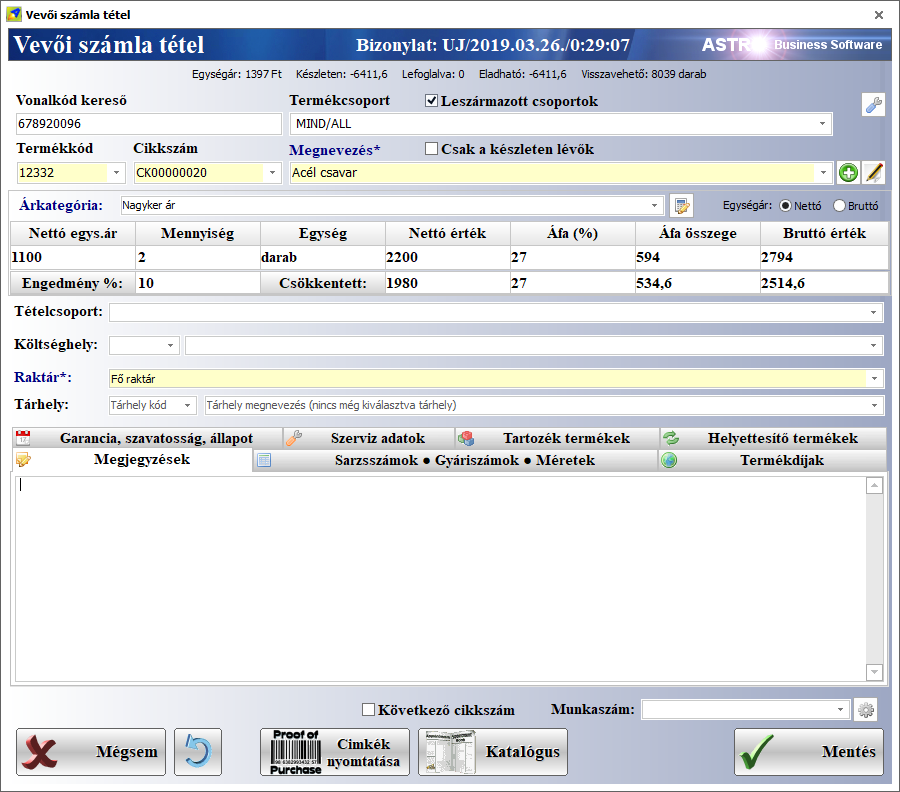This screenshot has height=792, width=900.
Task: Expand the Raktár Fő raktár dropdown
Action: click(x=874, y=379)
